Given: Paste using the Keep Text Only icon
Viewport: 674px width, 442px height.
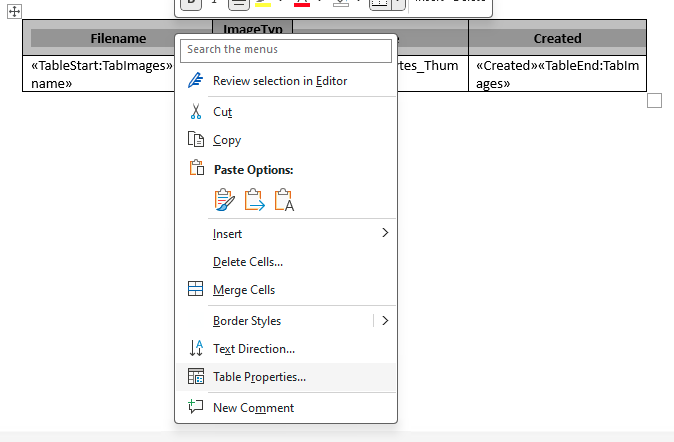Looking at the screenshot, I should click(x=285, y=200).
